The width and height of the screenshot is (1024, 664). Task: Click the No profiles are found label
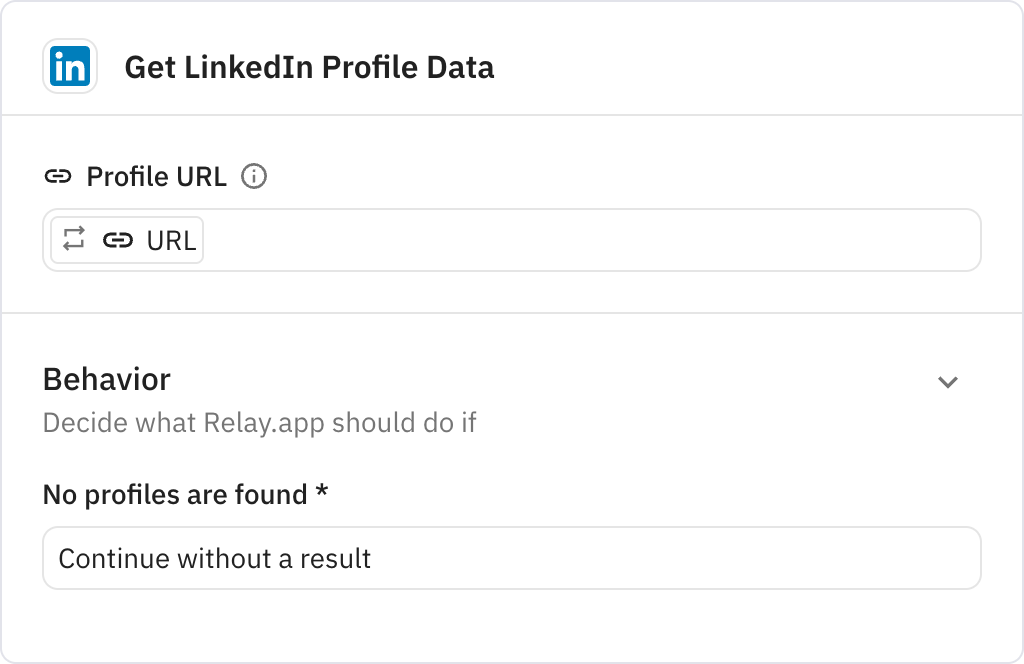[186, 494]
